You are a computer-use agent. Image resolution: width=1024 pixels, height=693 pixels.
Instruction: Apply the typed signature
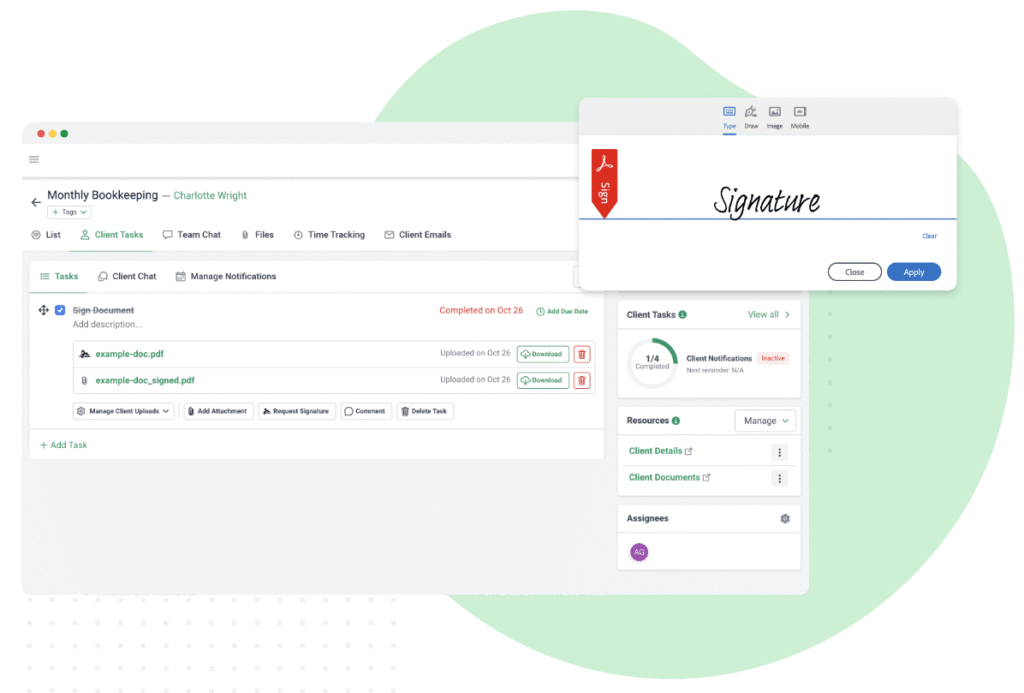(913, 271)
